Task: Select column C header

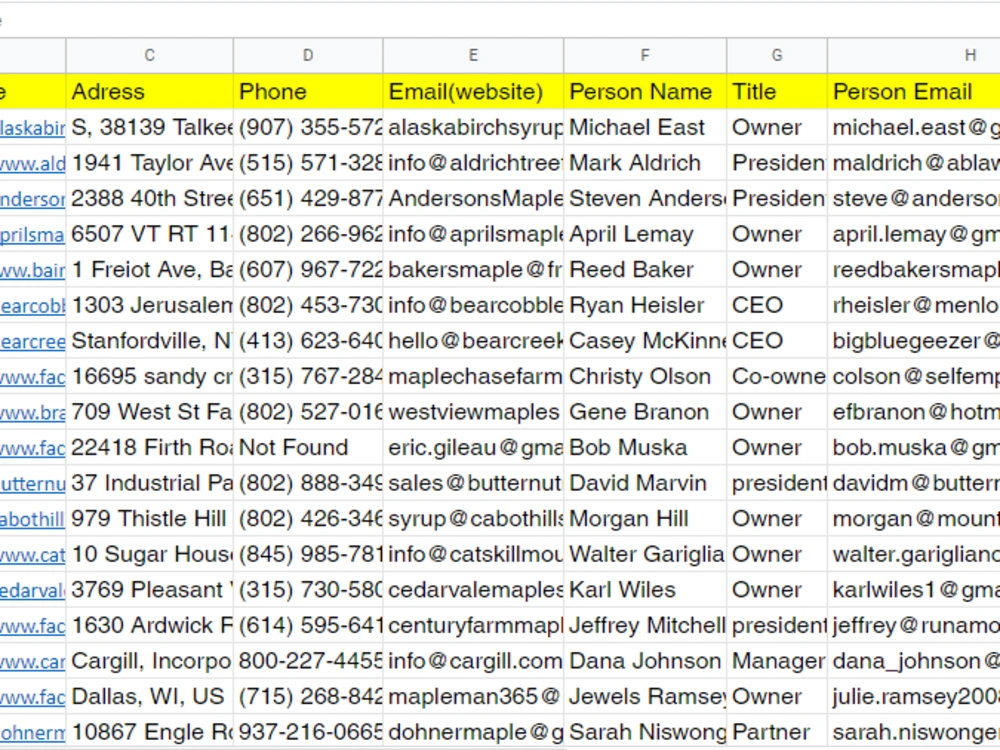Action: 149,55
